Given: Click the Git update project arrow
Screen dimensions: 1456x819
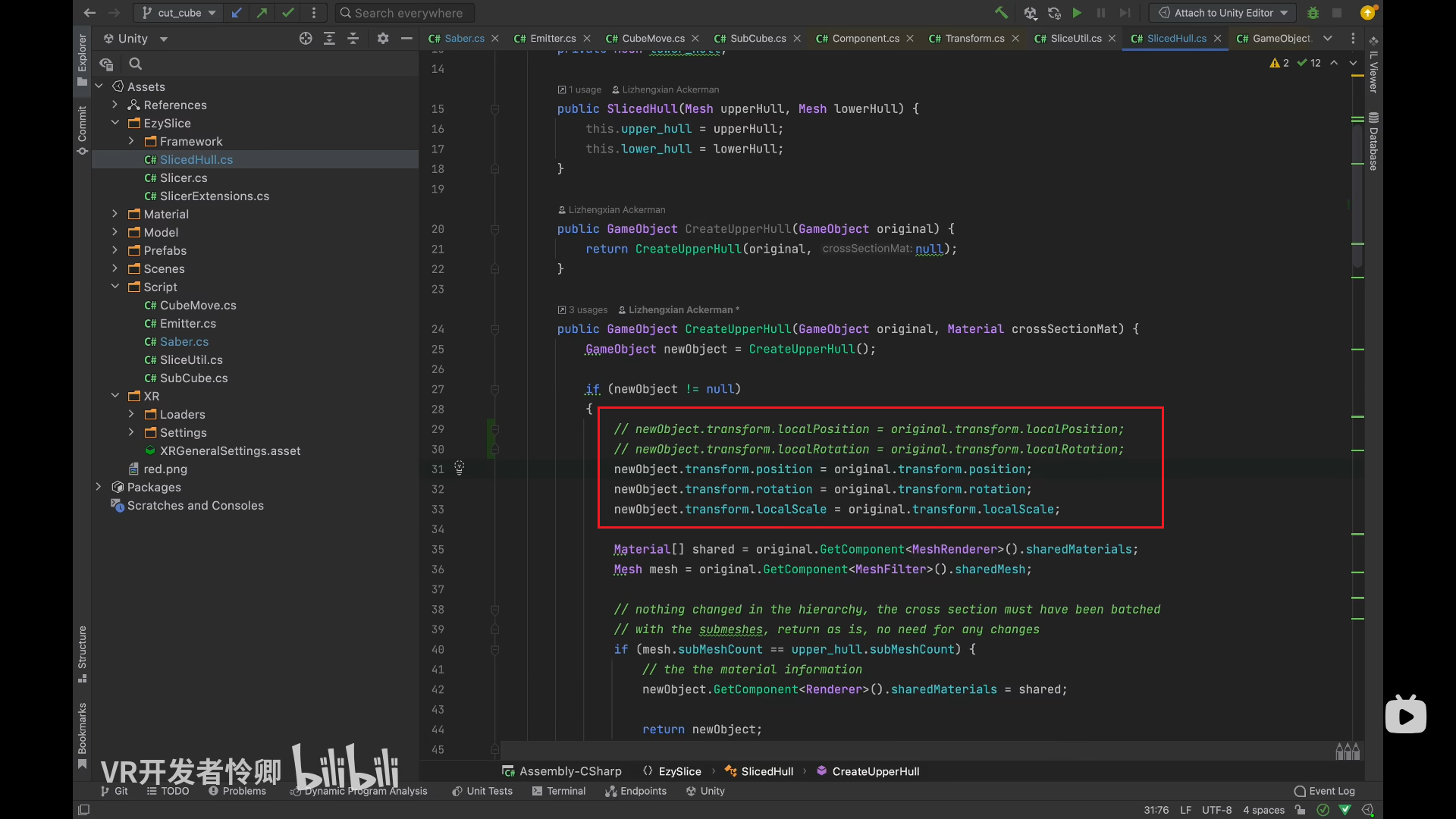Looking at the screenshot, I should [237, 13].
